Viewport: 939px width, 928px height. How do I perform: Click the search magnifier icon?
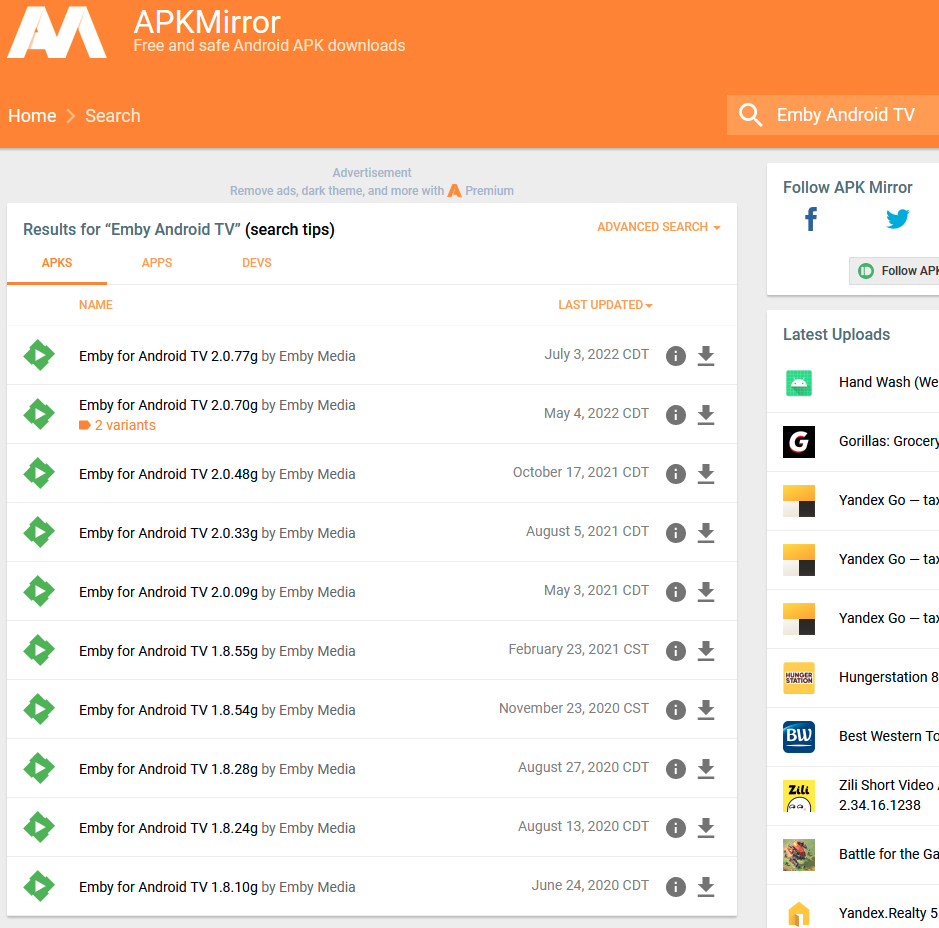click(750, 115)
